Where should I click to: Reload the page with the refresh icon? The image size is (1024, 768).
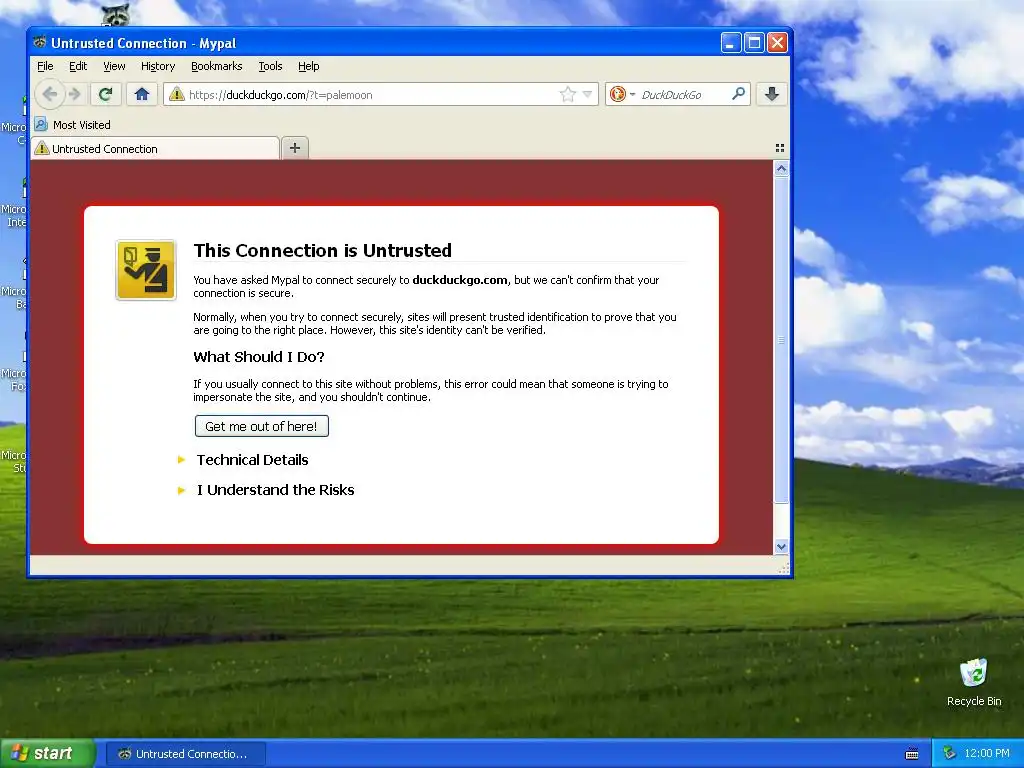pos(105,95)
